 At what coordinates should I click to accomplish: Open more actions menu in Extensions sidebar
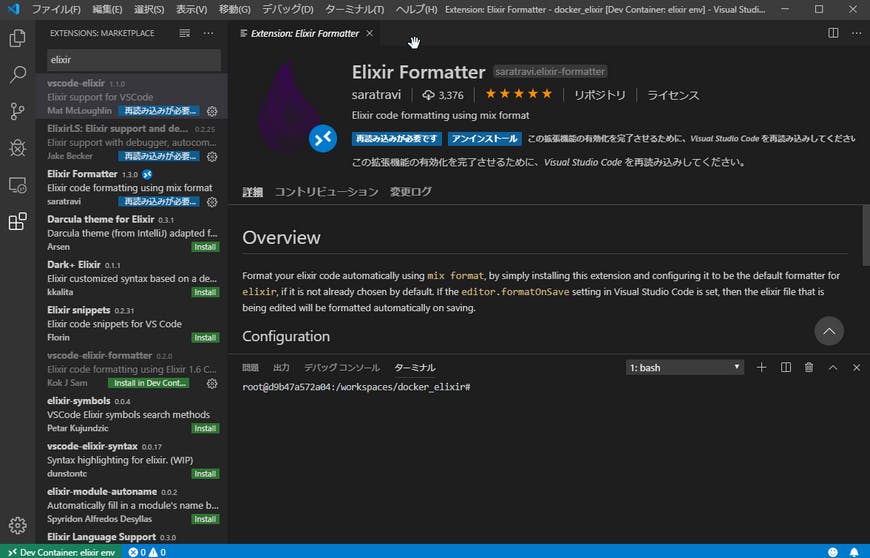click(209, 33)
